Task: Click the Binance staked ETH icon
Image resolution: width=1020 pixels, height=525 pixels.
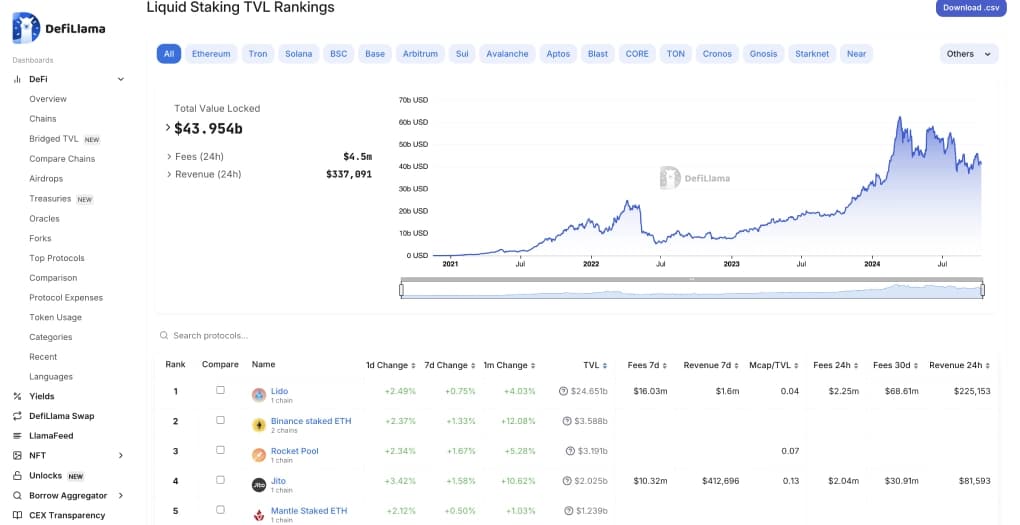Action: (x=259, y=425)
